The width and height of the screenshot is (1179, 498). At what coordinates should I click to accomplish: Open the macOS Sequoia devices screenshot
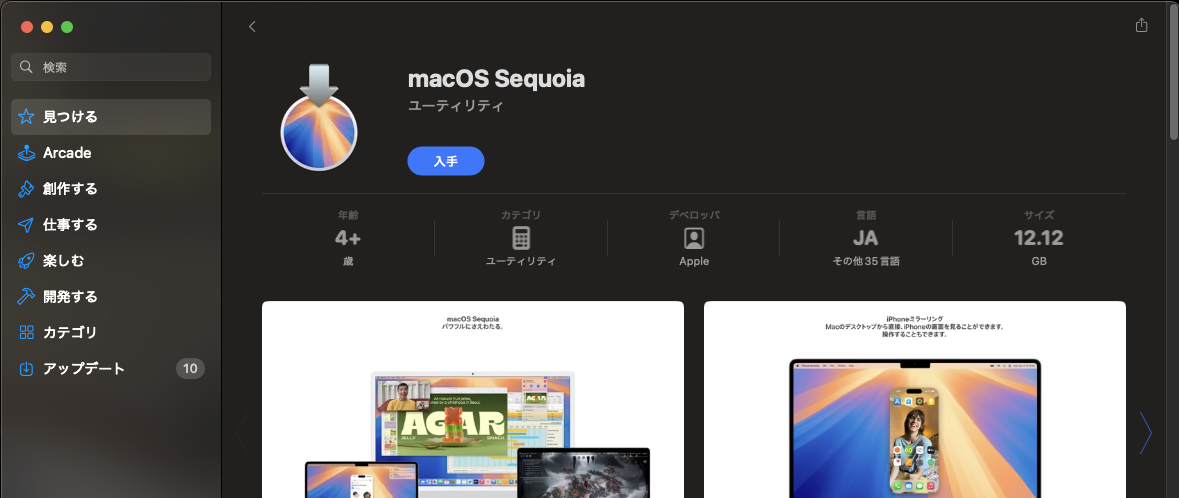473,399
